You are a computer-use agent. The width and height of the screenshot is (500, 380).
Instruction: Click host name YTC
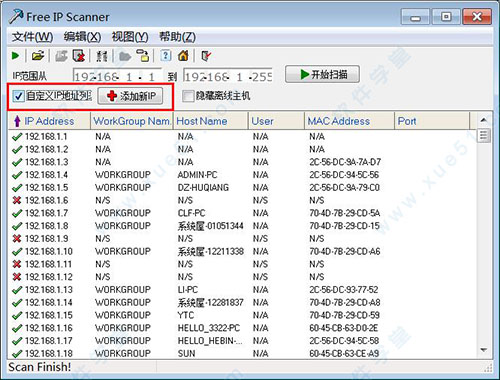pyautogui.click(x=186, y=315)
